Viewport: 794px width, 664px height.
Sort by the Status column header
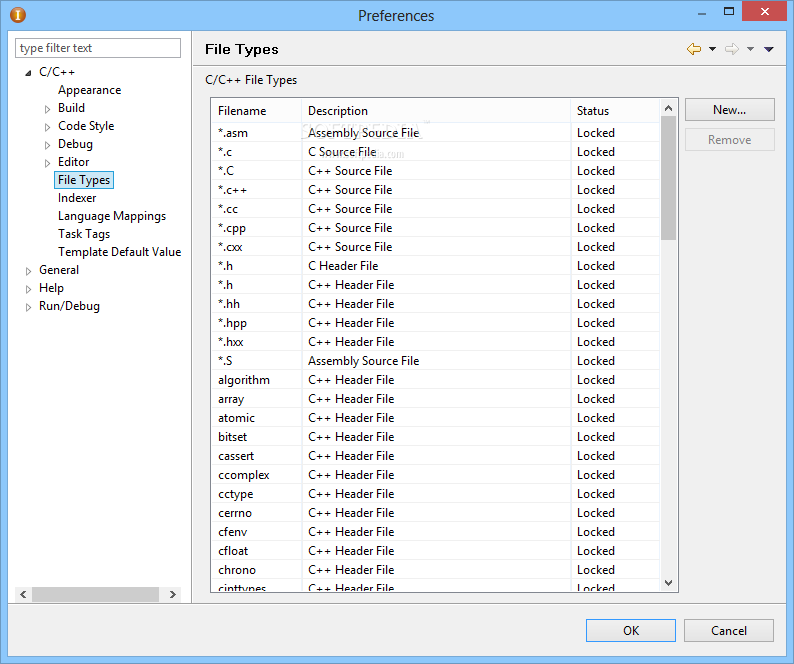click(x=615, y=110)
